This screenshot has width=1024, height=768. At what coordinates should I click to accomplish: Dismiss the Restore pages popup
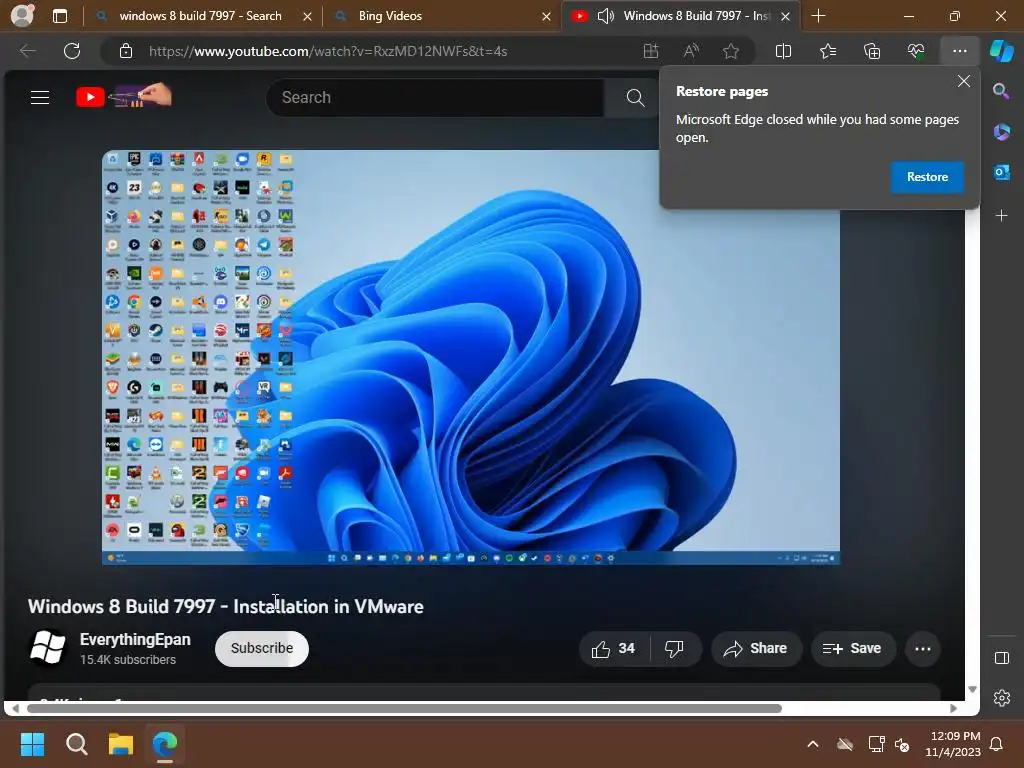click(x=963, y=81)
